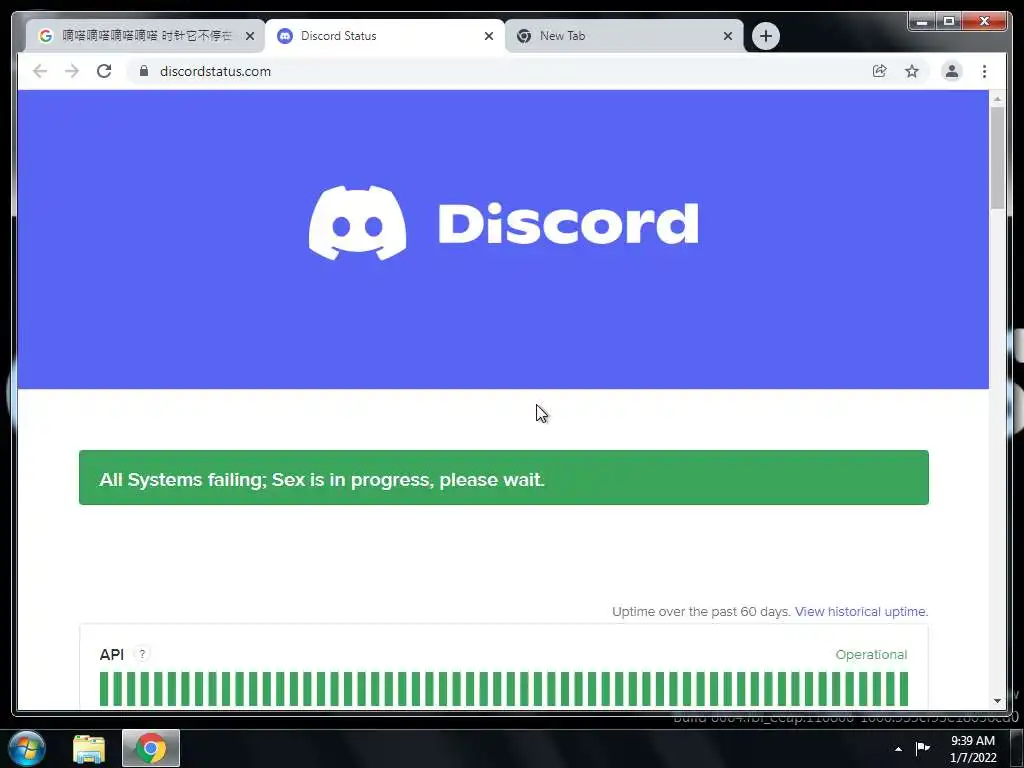
Task: Open the Action Center flag icon
Action: point(923,748)
